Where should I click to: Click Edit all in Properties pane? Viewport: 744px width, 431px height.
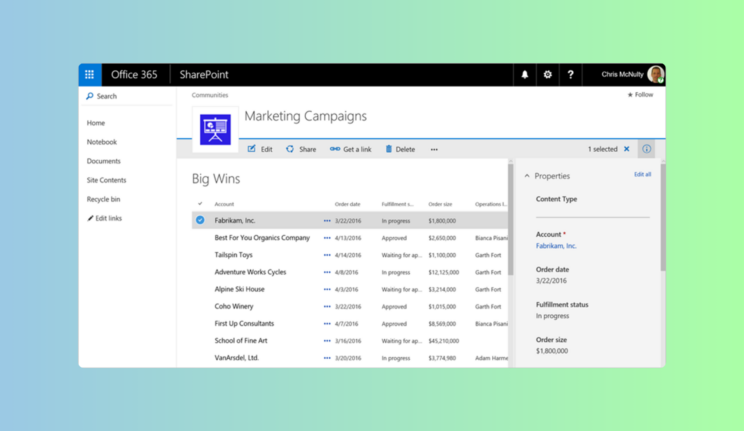642,175
